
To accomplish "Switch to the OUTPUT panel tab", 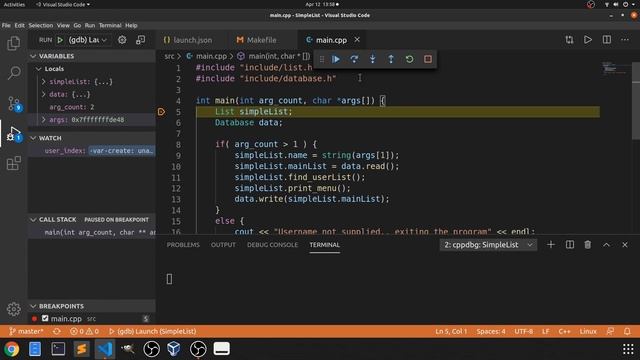I will pos(223,244).
